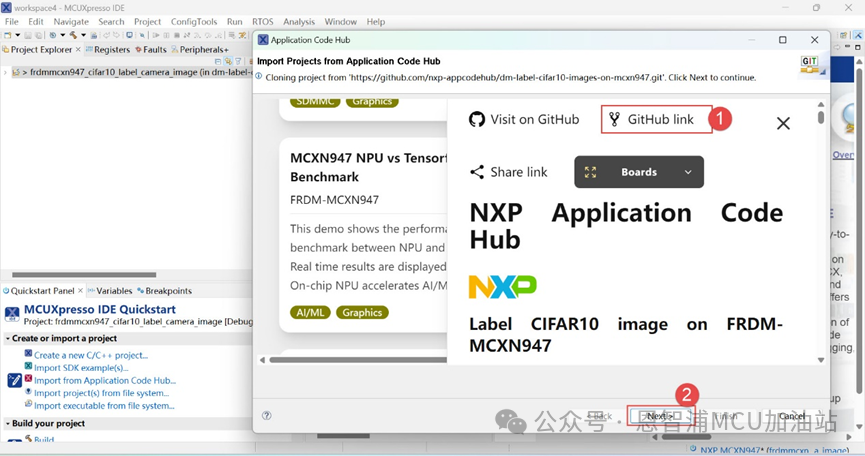
Task: Click the Undo arrow toolbar icon
Action: click(x=106, y=35)
